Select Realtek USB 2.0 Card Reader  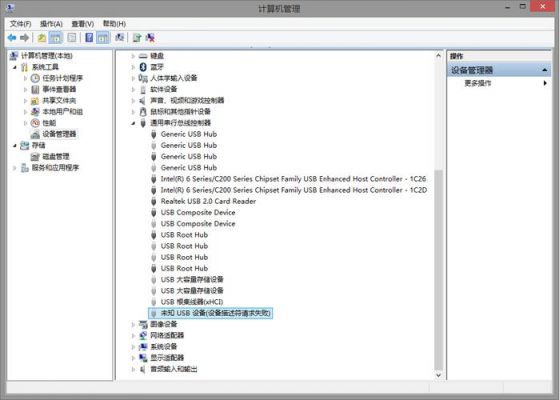click(208, 201)
